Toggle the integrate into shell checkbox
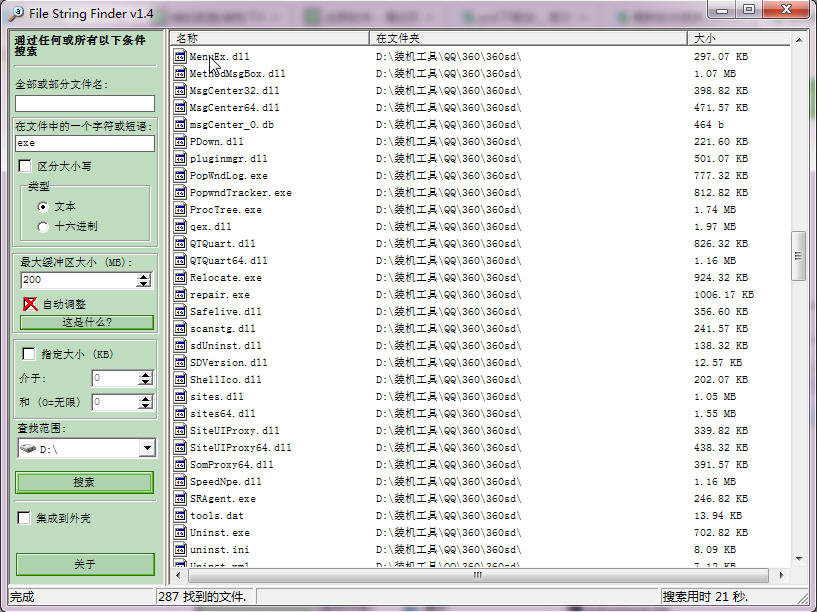The width and height of the screenshot is (817, 612). (24, 518)
